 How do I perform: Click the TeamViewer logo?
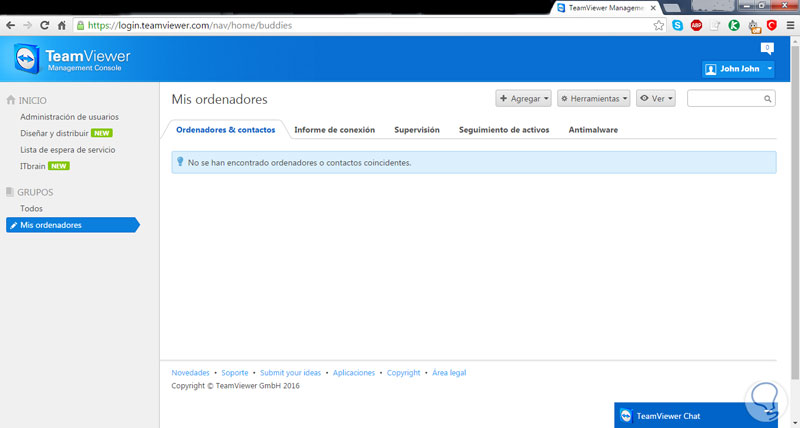pos(72,59)
